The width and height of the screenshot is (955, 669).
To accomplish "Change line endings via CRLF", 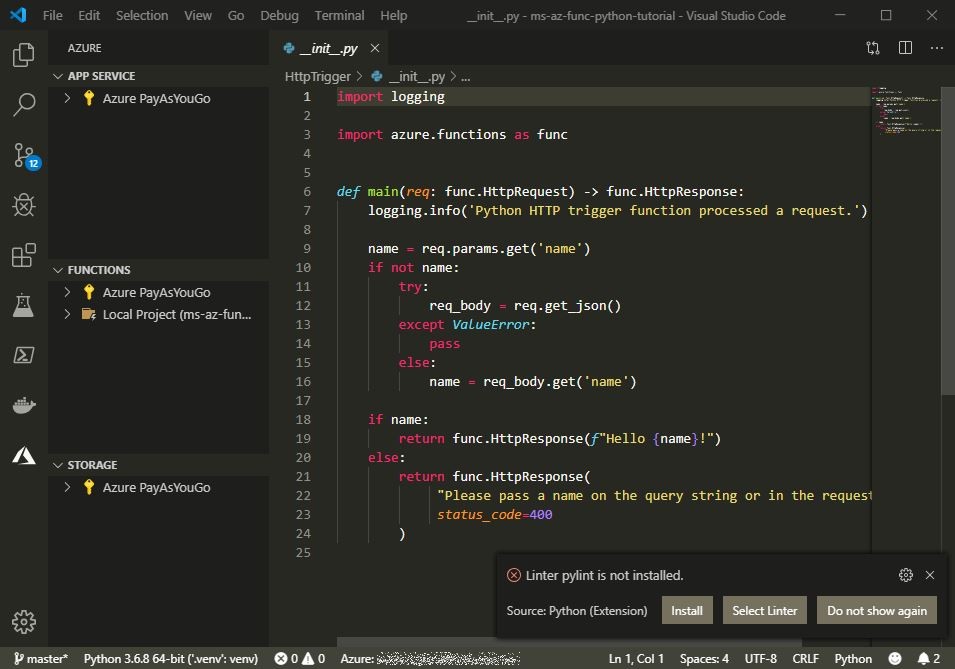I will (806, 659).
